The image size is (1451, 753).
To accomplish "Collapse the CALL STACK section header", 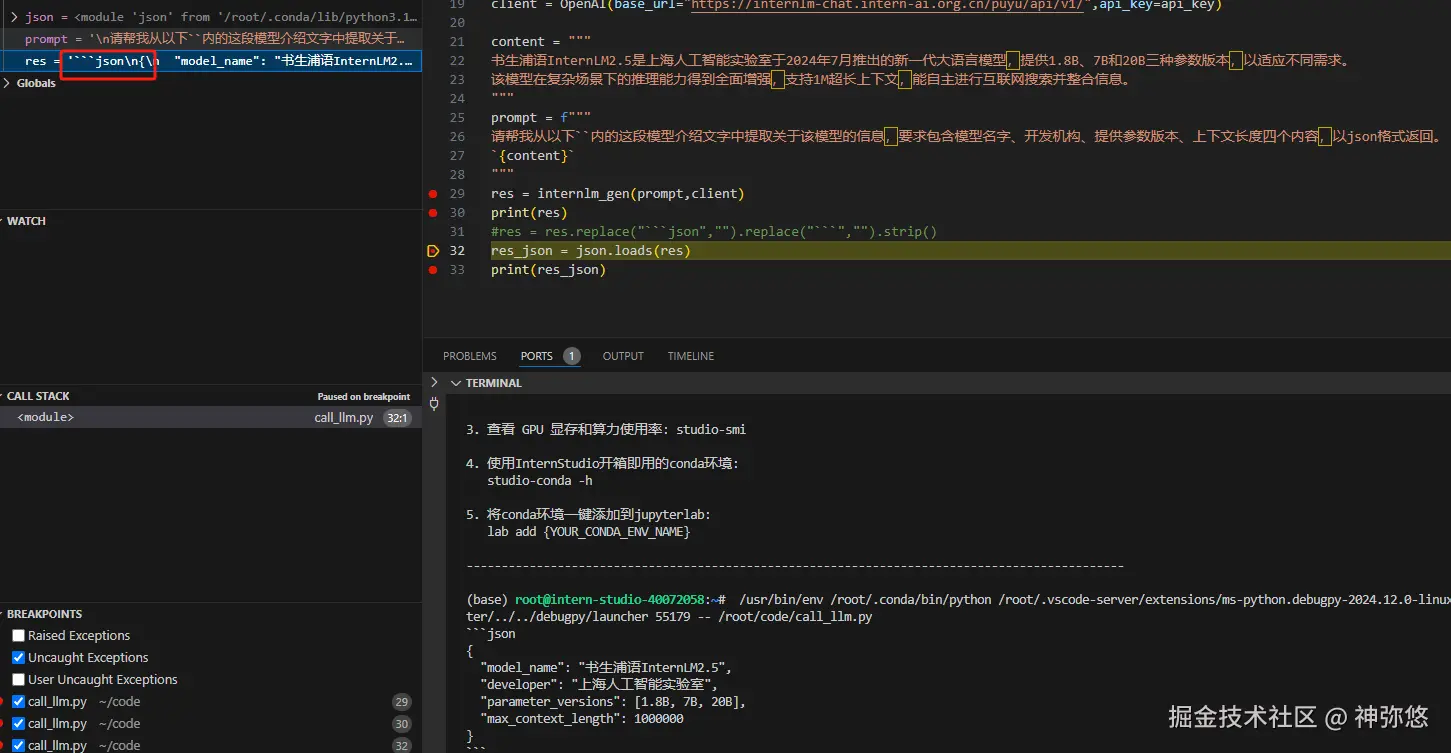I will (x=38, y=396).
